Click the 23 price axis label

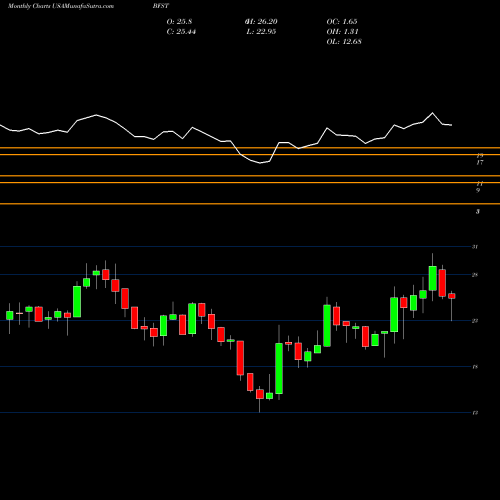click(x=475, y=321)
